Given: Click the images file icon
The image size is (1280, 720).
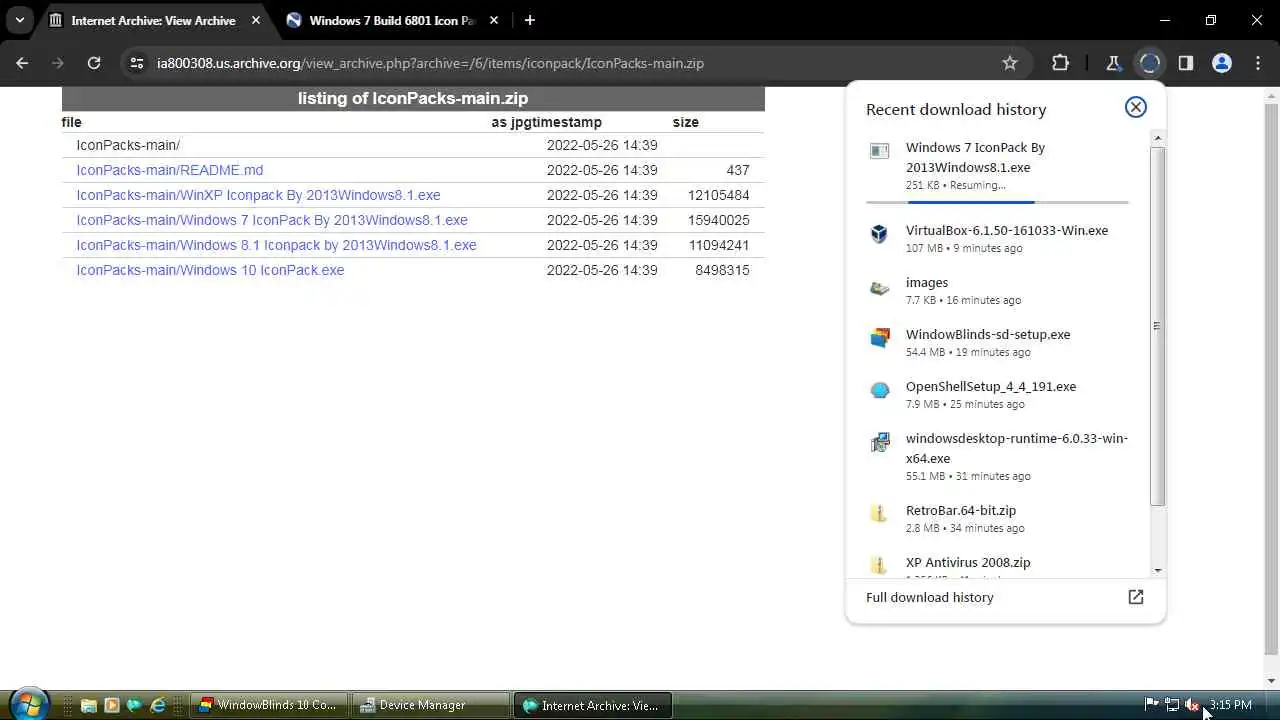Looking at the screenshot, I should click(x=879, y=288).
